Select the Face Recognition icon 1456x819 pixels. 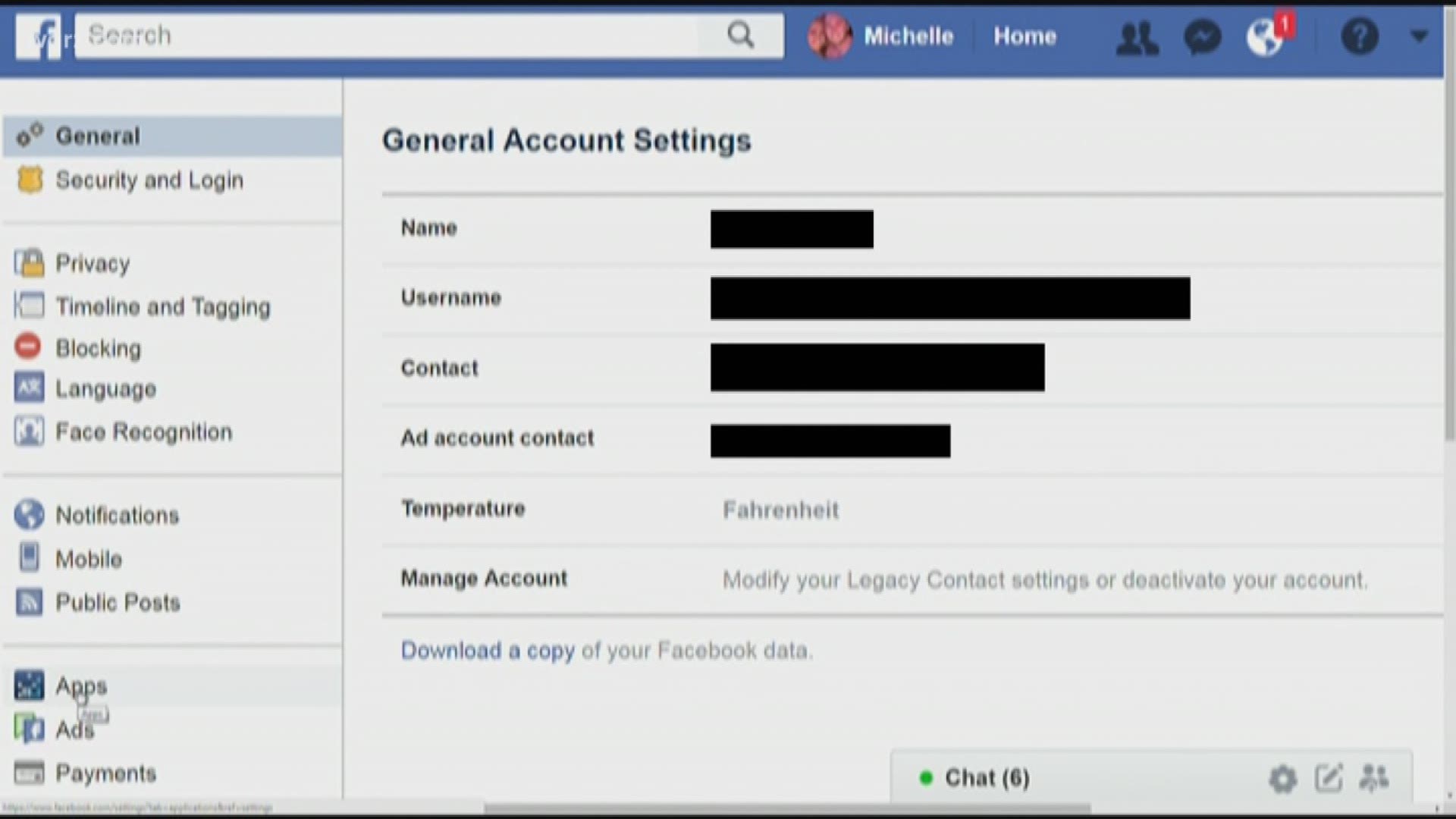29,431
